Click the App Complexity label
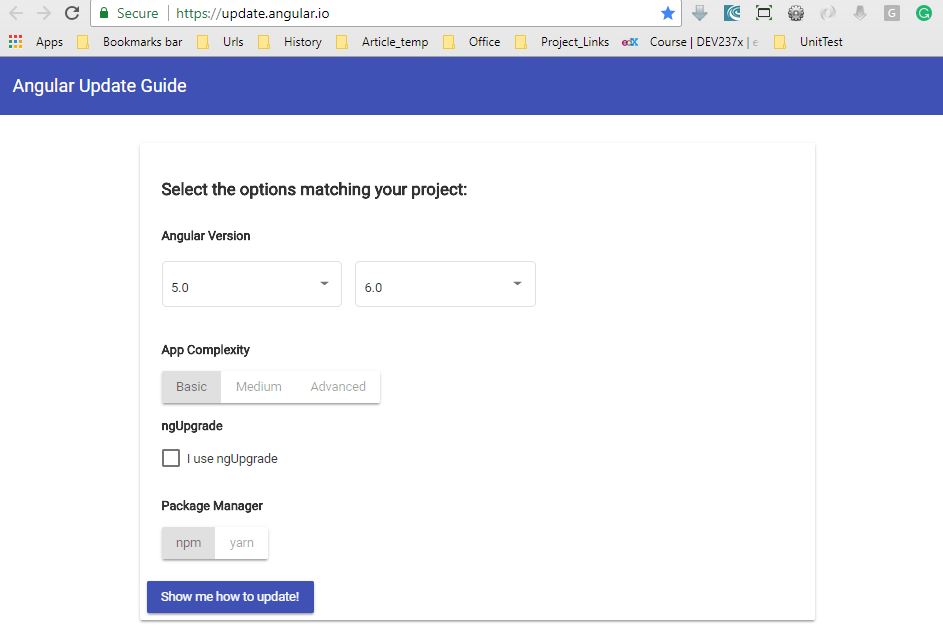This screenshot has width=943, height=631. (205, 349)
